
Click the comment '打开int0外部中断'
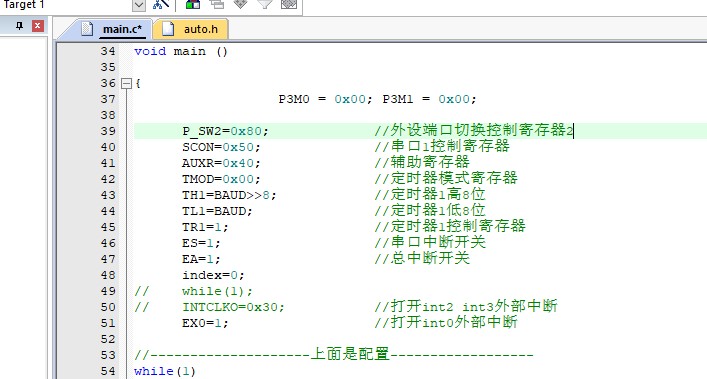[446, 323]
